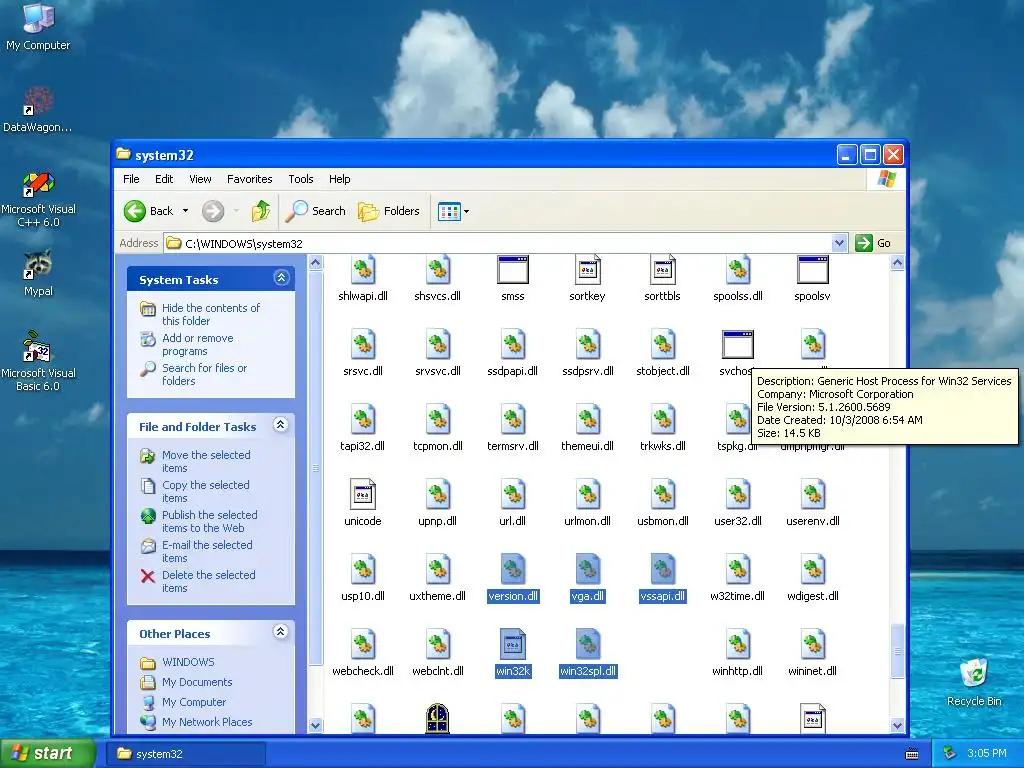
Task: Click Search for files or folders link
Action: (x=204, y=374)
